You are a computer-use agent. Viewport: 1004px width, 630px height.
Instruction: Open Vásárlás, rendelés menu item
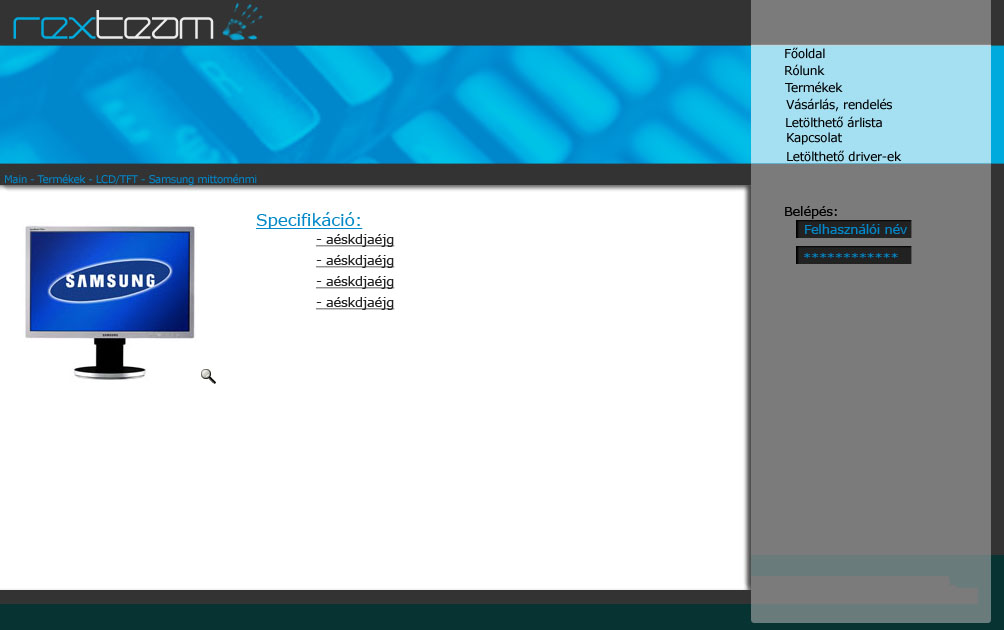[x=839, y=104]
